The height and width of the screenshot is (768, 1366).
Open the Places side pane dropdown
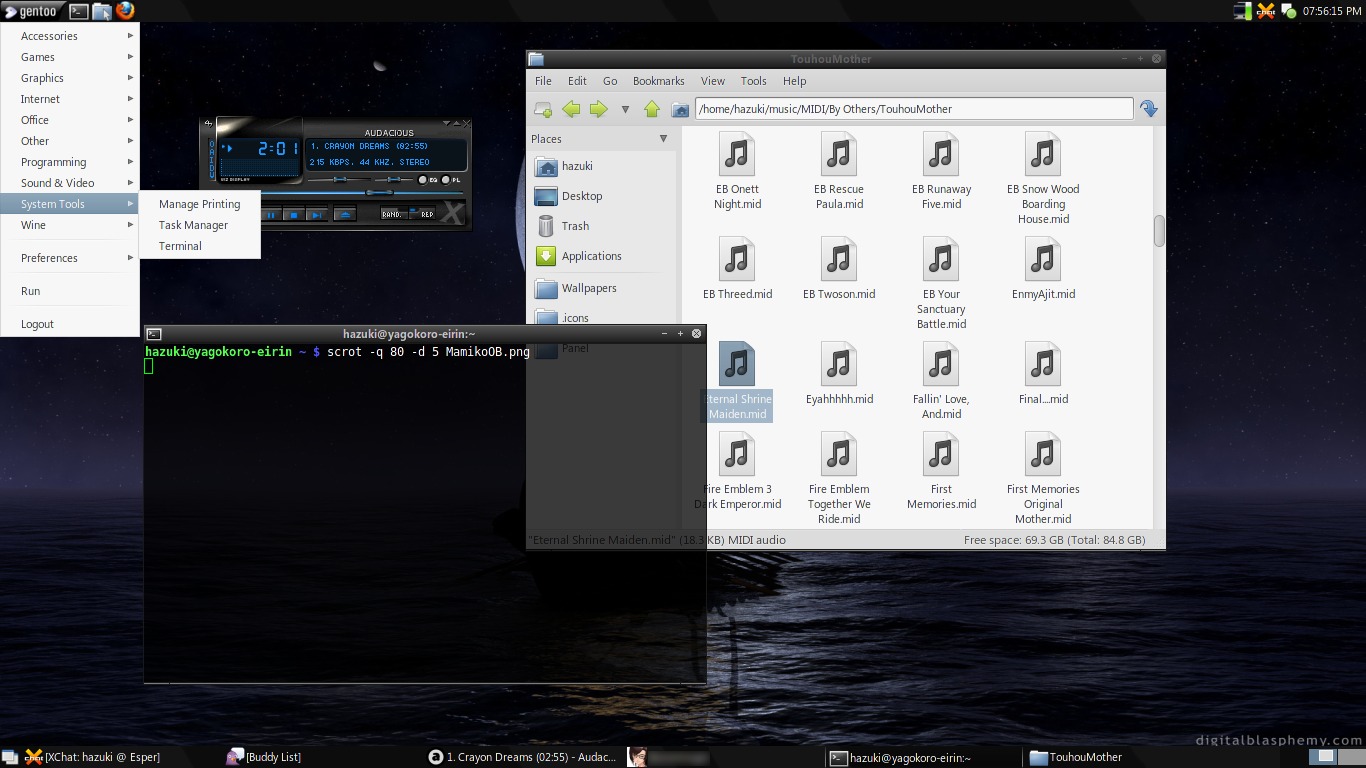[x=663, y=139]
